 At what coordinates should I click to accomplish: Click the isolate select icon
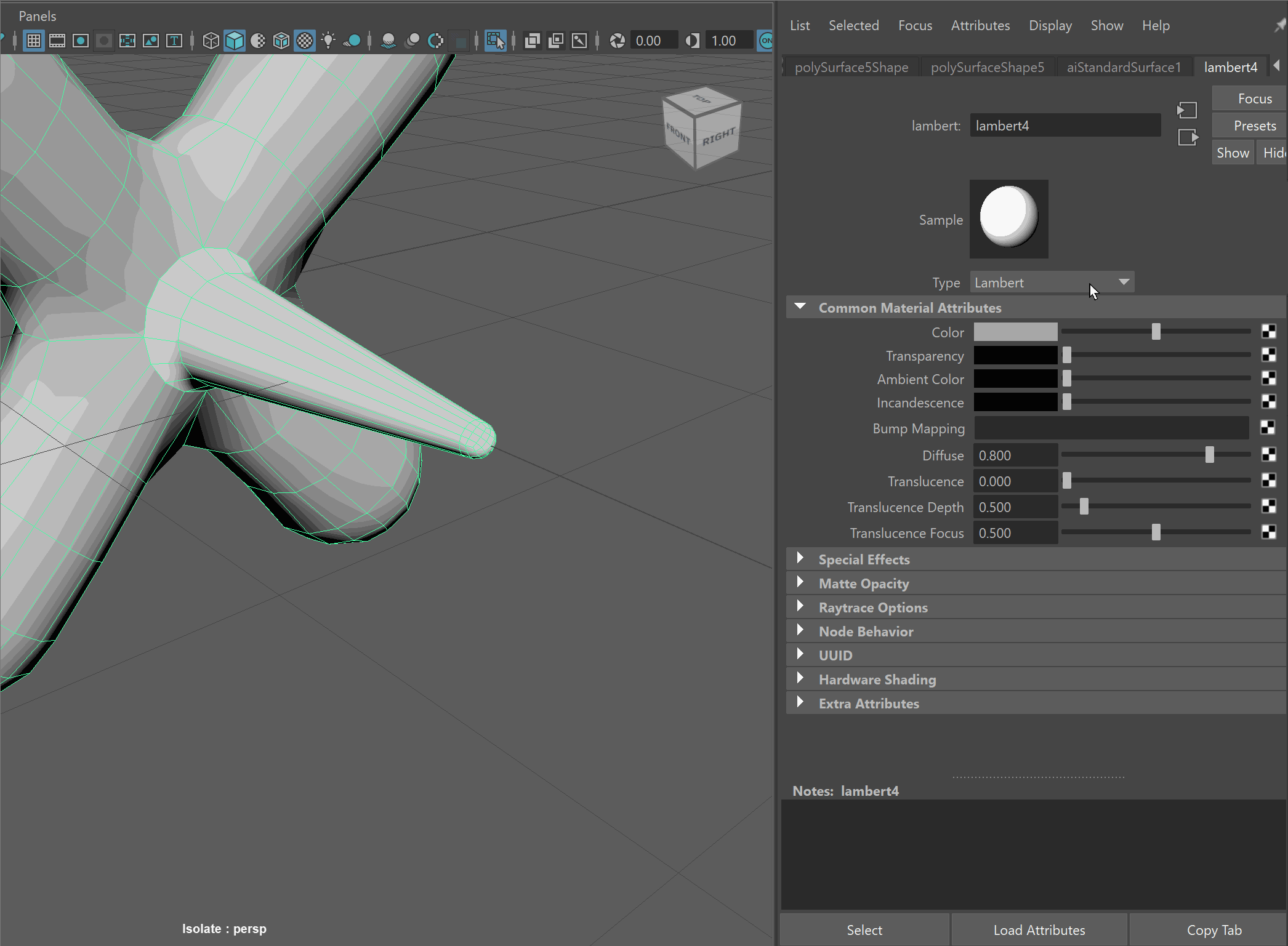click(x=495, y=41)
